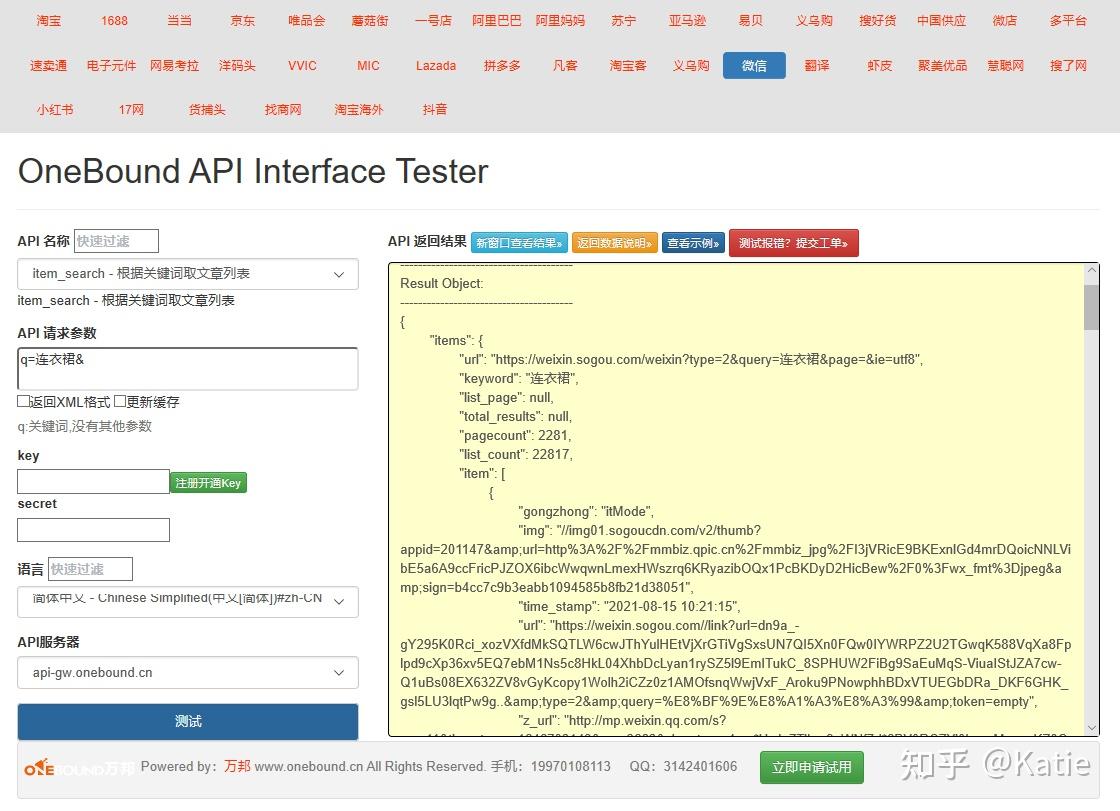Switch to the 淘宝 platform tab
Viewport: 1120px width, 811px height.
point(49,21)
